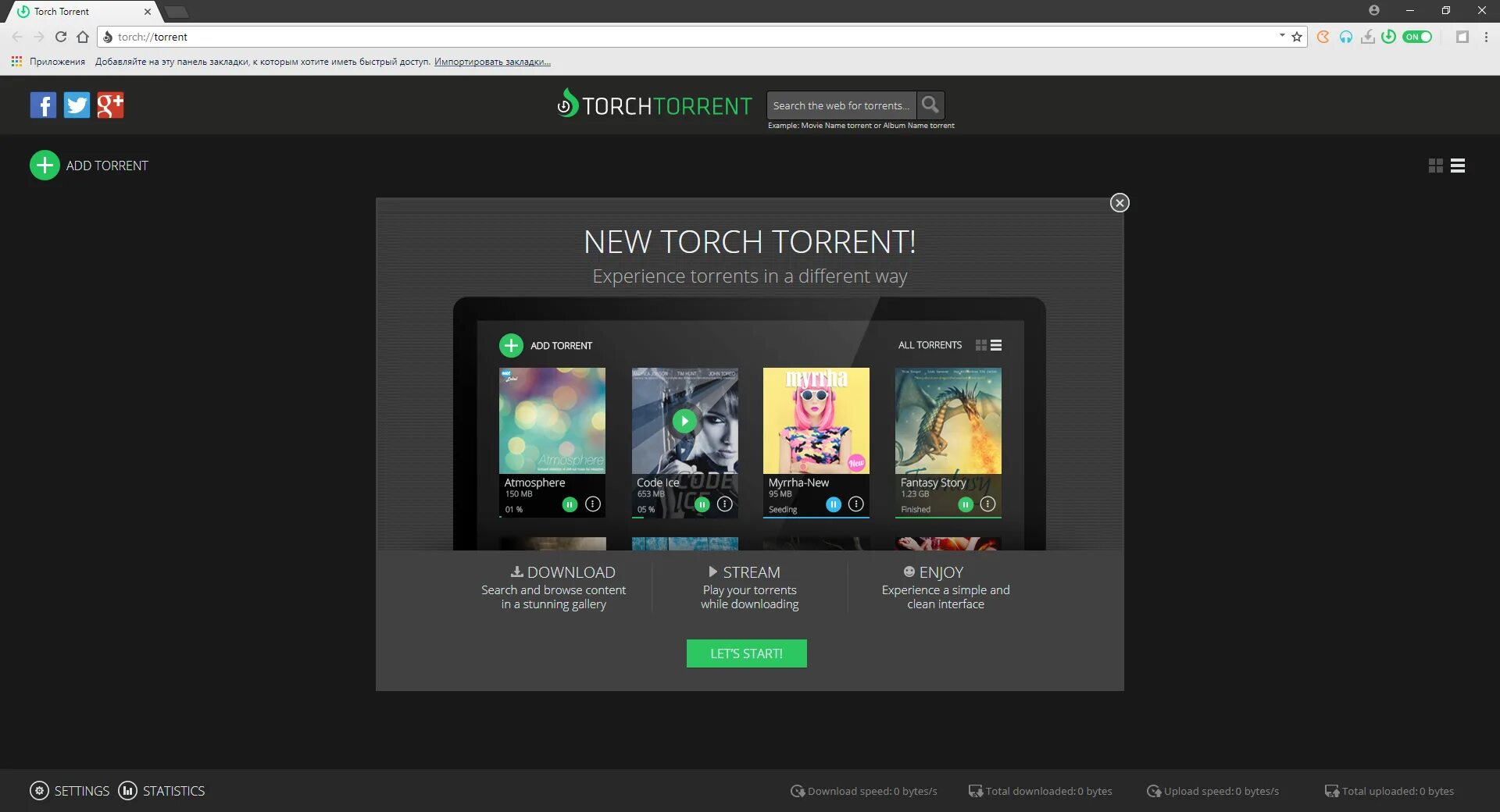The height and width of the screenshot is (812, 1500).
Task: Open the Google Plus social icon
Action: click(x=110, y=105)
